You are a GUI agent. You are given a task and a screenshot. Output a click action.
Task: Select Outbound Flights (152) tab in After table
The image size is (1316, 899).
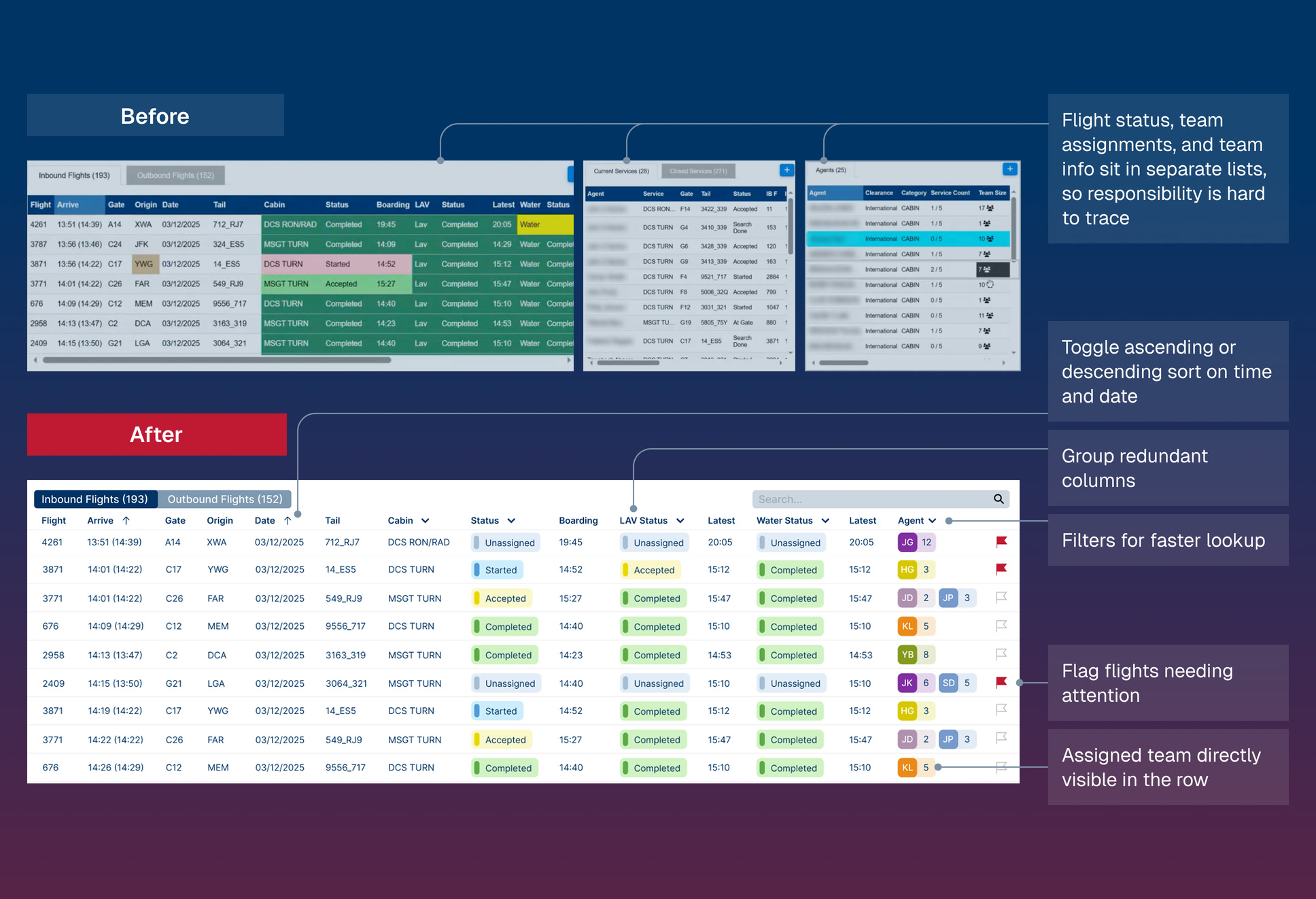(x=225, y=499)
